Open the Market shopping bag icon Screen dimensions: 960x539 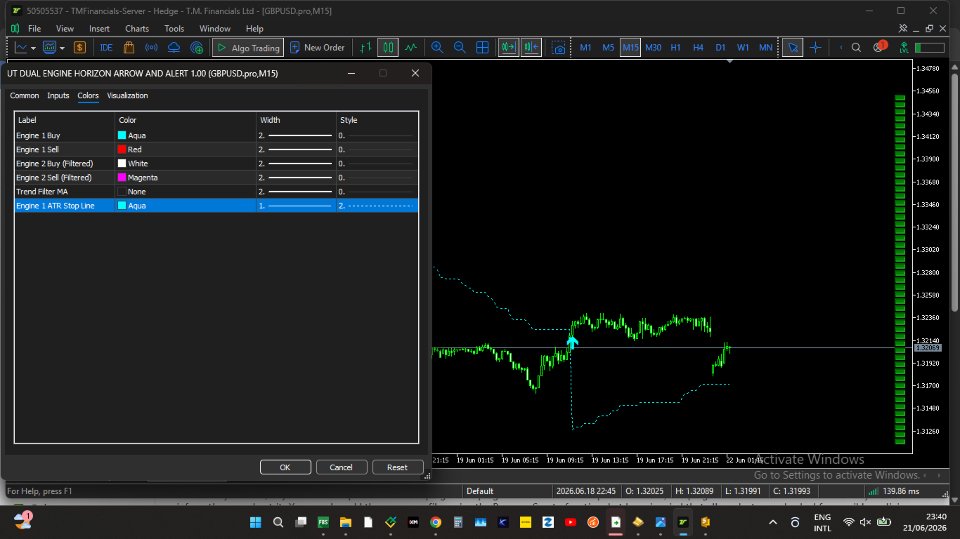pyautogui.click(x=129, y=47)
